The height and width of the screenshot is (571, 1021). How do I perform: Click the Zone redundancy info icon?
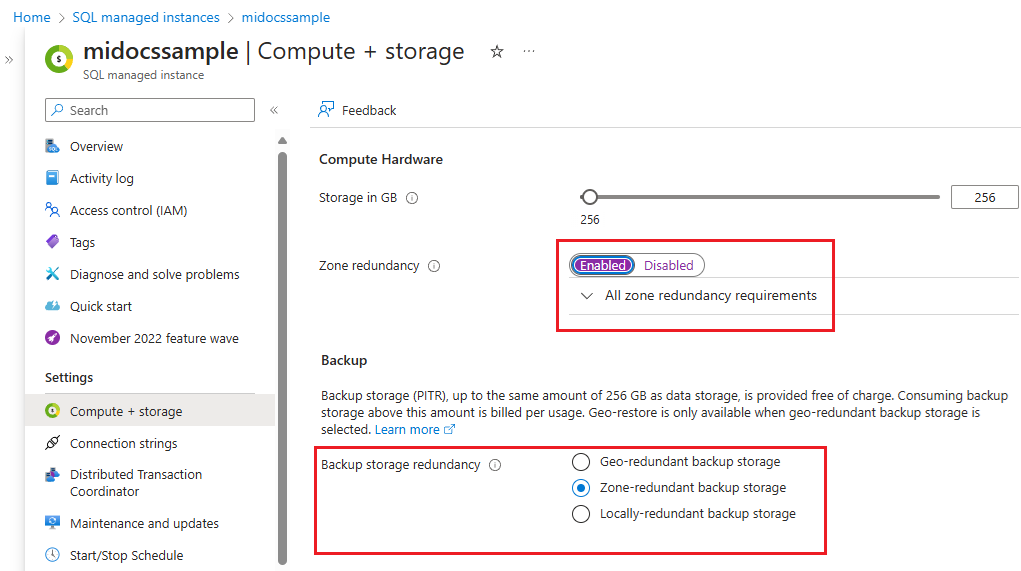pyautogui.click(x=434, y=266)
